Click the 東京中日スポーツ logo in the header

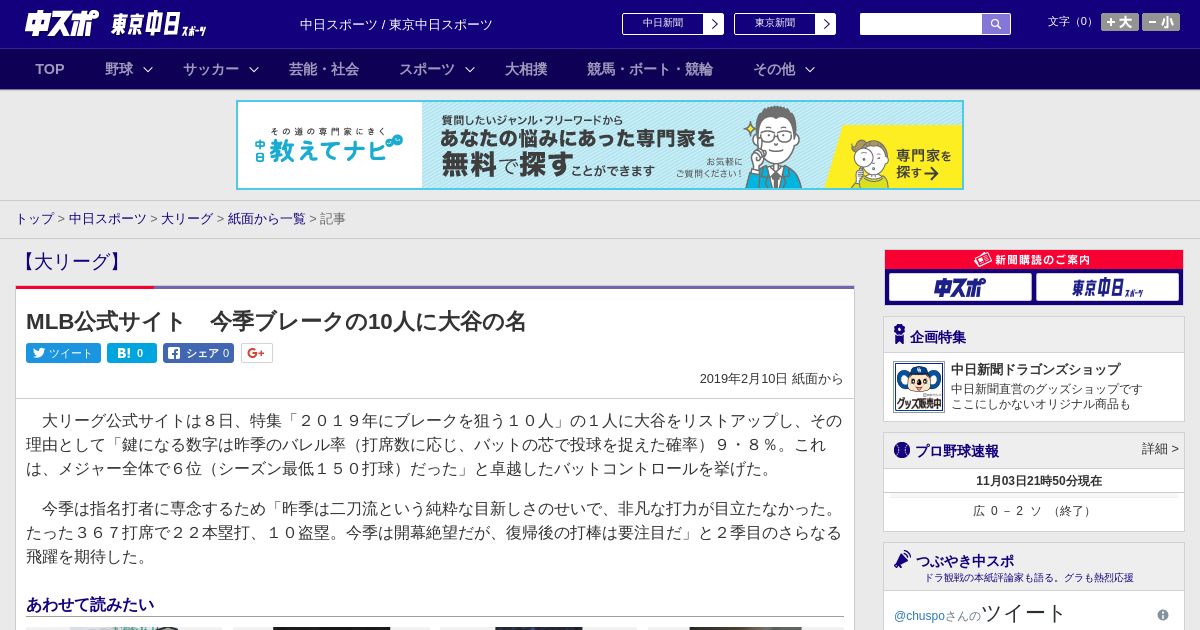(159, 24)
